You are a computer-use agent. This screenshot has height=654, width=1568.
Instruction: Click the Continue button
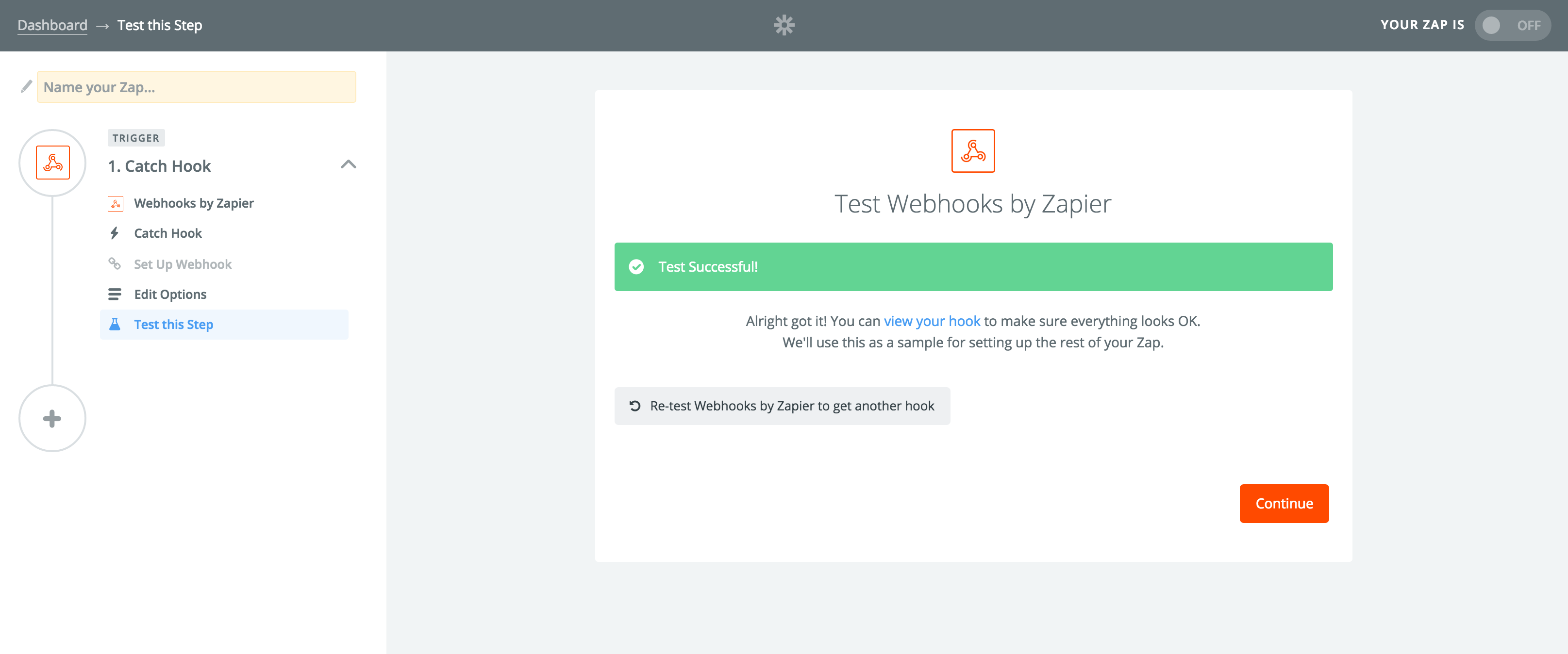click(1284, 503)
